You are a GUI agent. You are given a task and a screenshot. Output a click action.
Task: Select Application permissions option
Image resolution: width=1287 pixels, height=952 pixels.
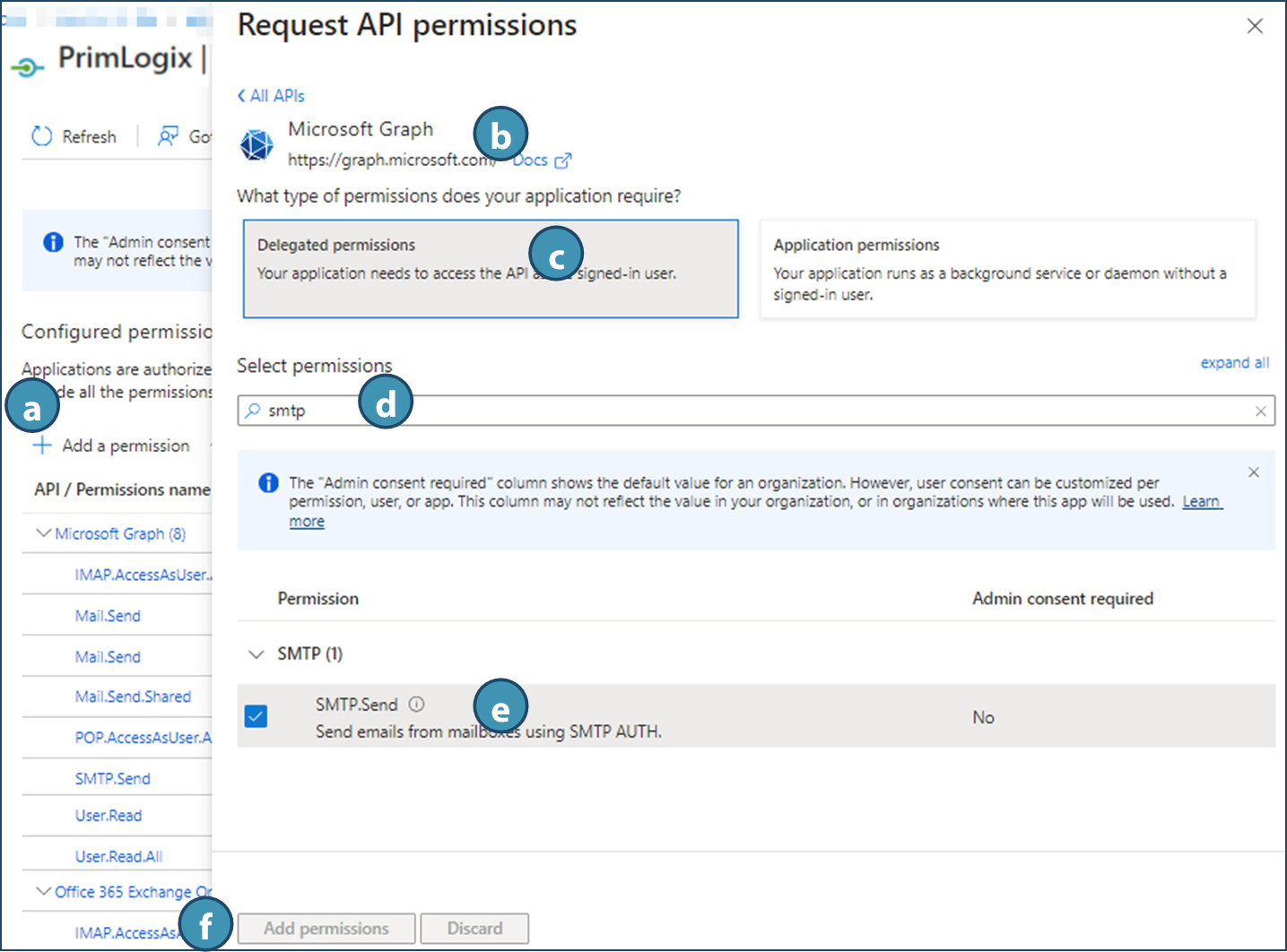(1007, 269)
